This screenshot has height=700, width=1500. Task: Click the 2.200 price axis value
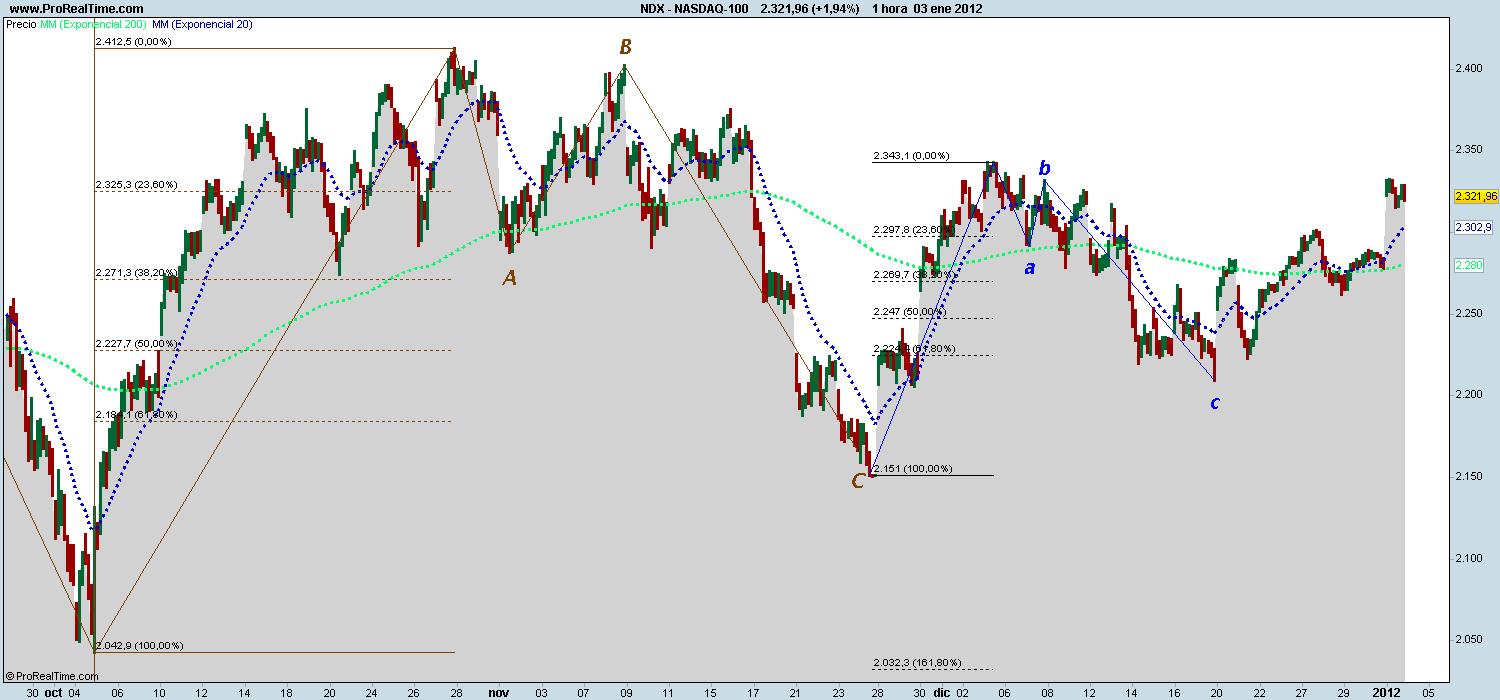click(1470, 395)
